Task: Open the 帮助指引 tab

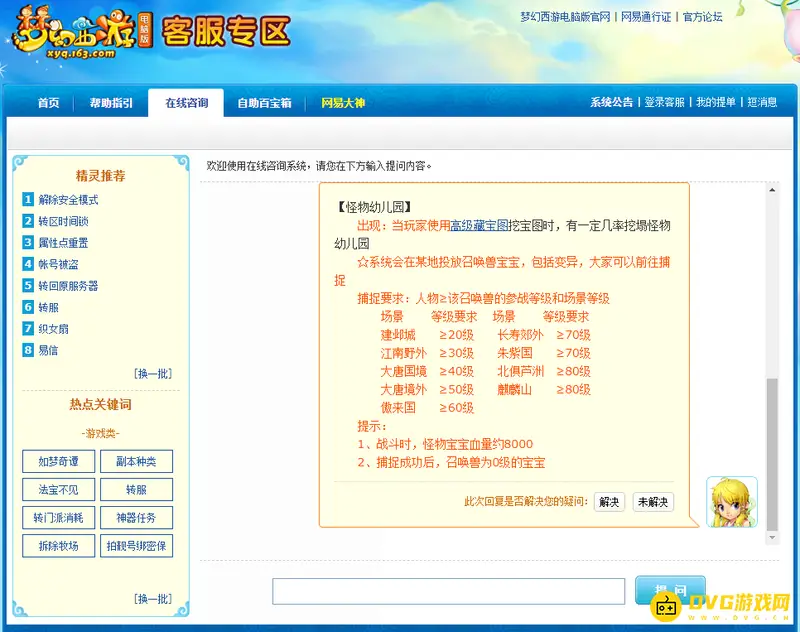Action: click(x=111, y=103)
